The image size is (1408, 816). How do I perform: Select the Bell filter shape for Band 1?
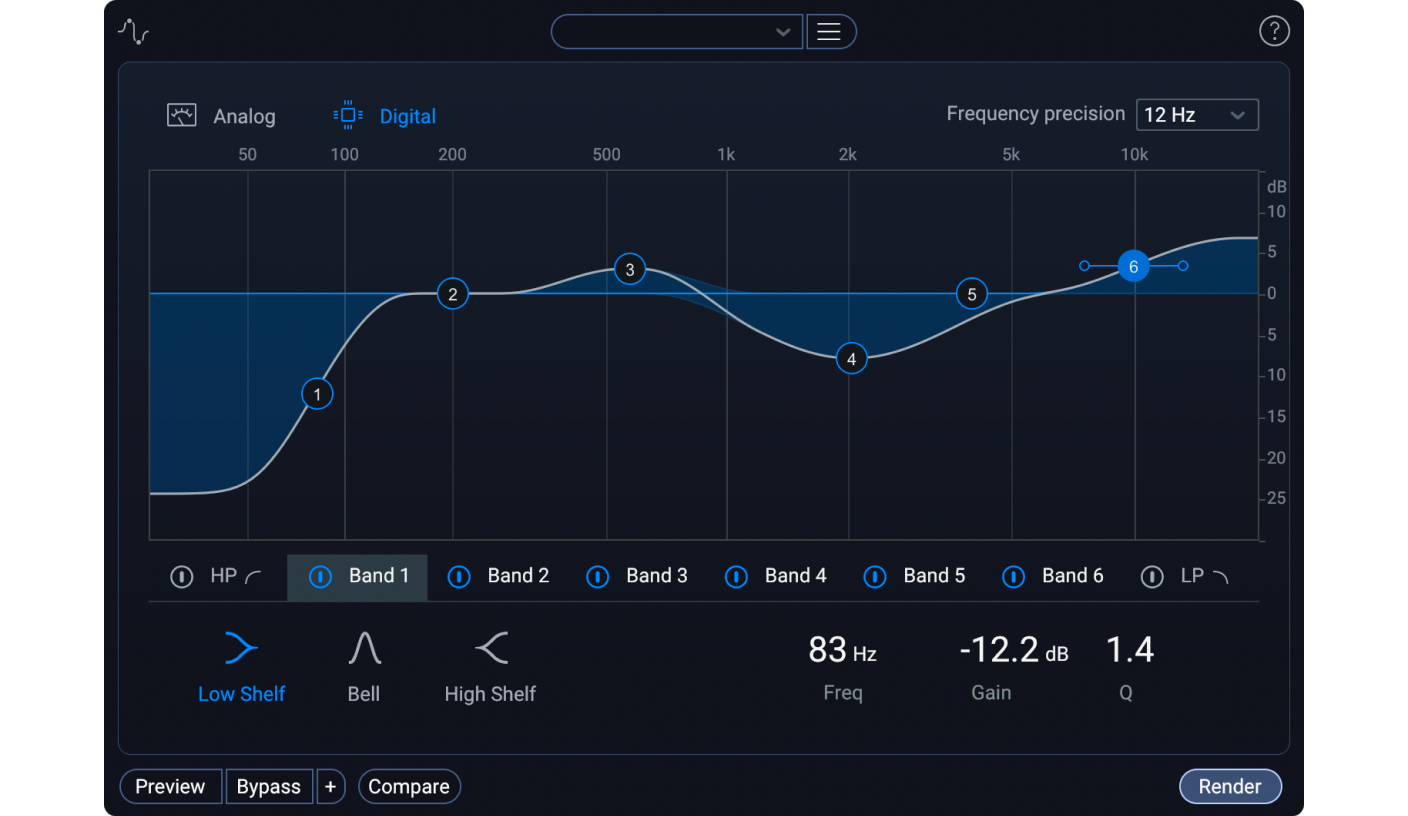[364, 648]
